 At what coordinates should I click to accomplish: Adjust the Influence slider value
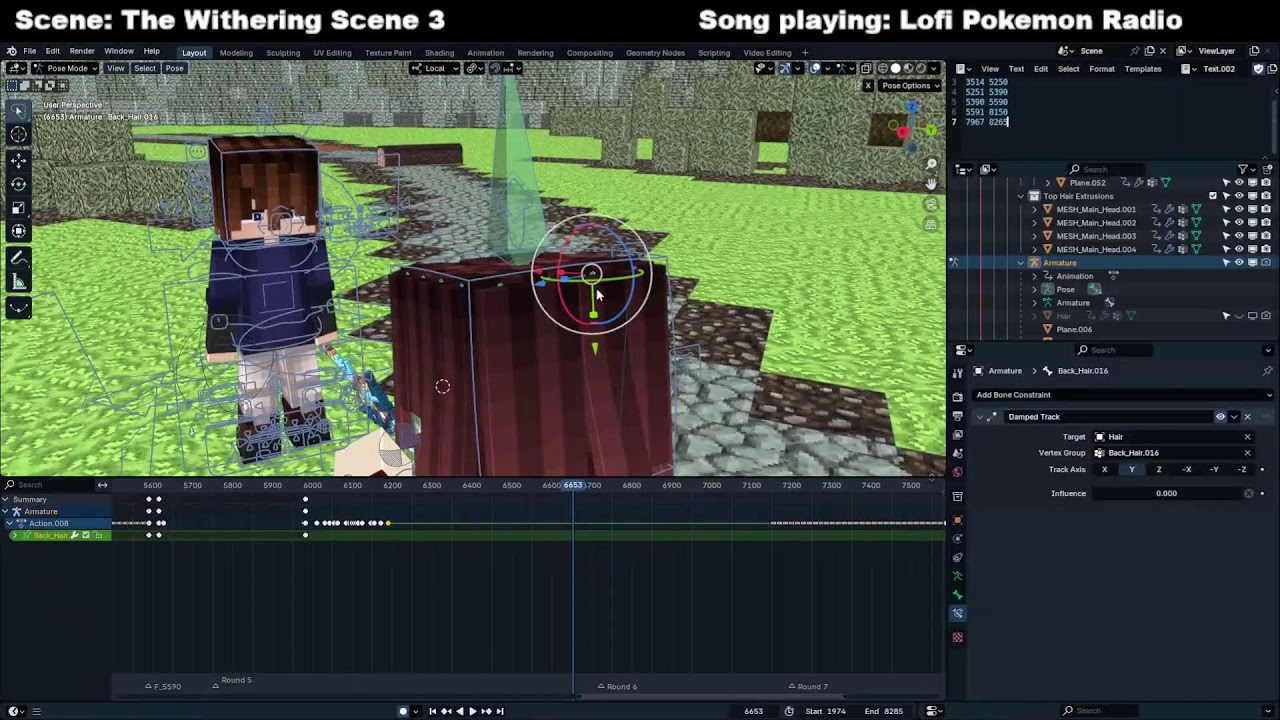click(x=1166, y=493)
